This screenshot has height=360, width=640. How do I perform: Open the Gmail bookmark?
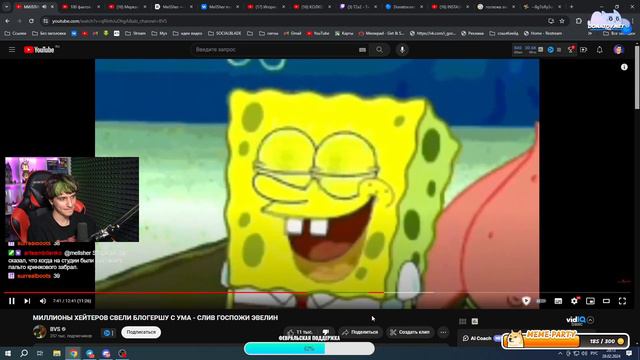point(292,33)
